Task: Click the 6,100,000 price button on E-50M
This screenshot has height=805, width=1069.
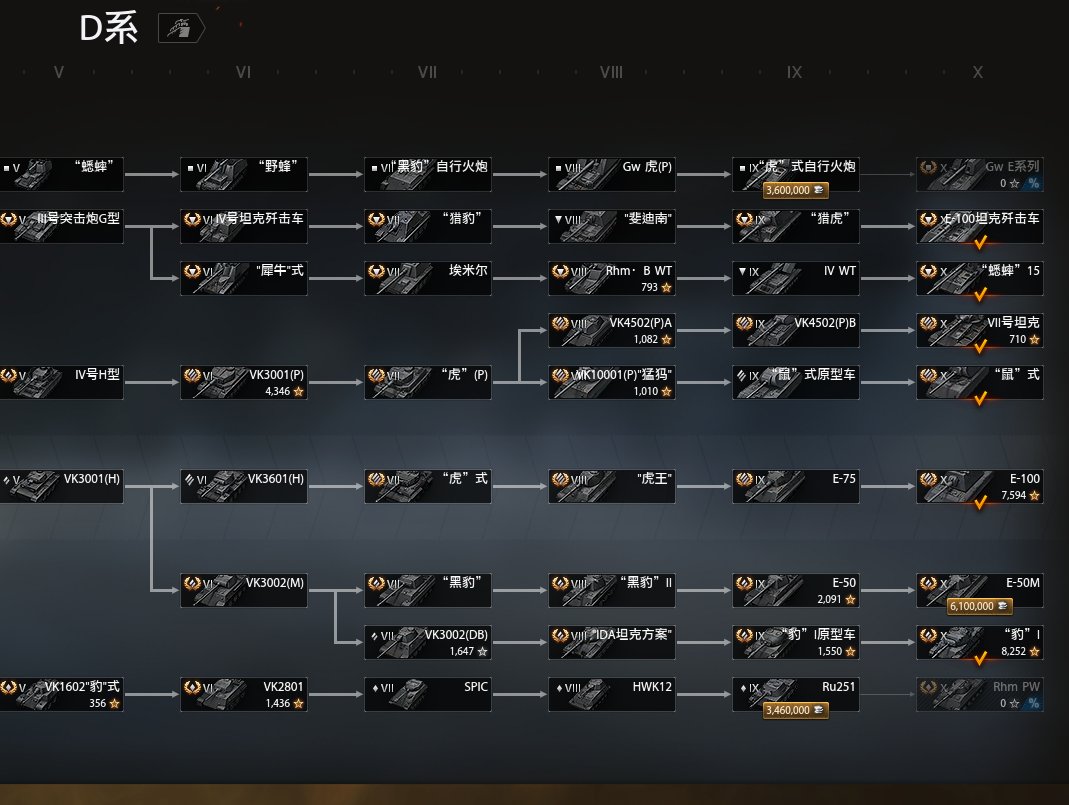Action: (x=979, y=606)
